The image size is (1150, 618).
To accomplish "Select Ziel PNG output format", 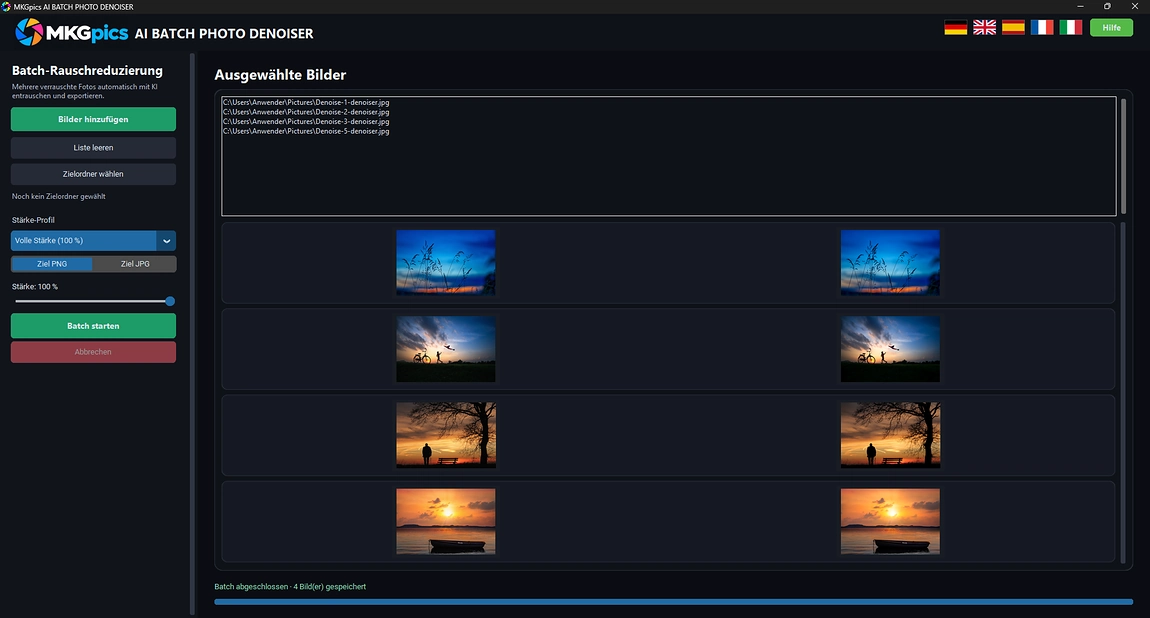I will pyautogui.click(x=52, y=264).
